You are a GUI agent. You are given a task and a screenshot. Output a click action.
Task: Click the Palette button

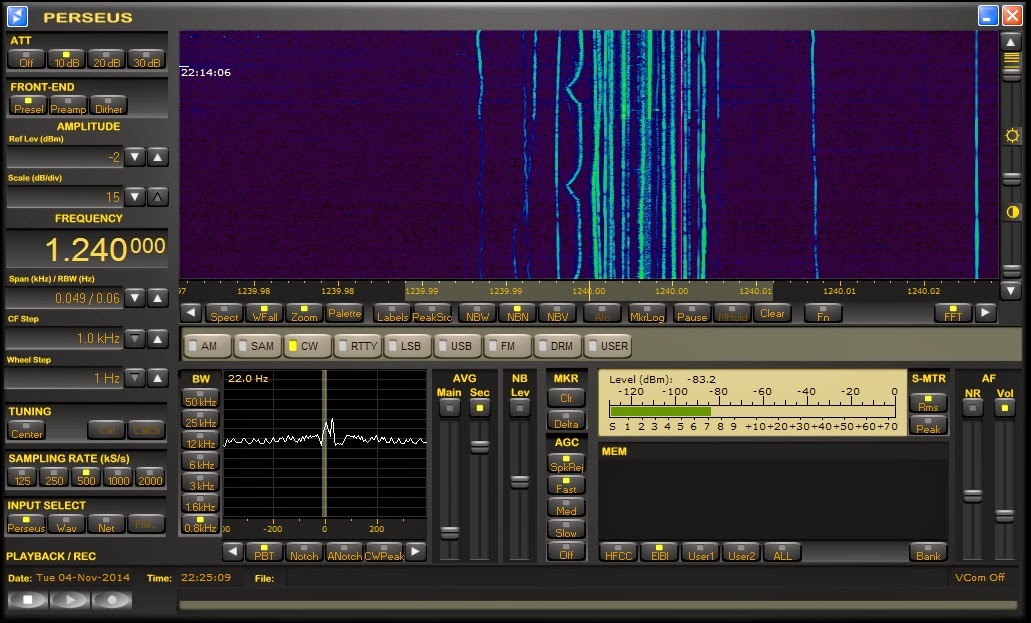[345, 313]
